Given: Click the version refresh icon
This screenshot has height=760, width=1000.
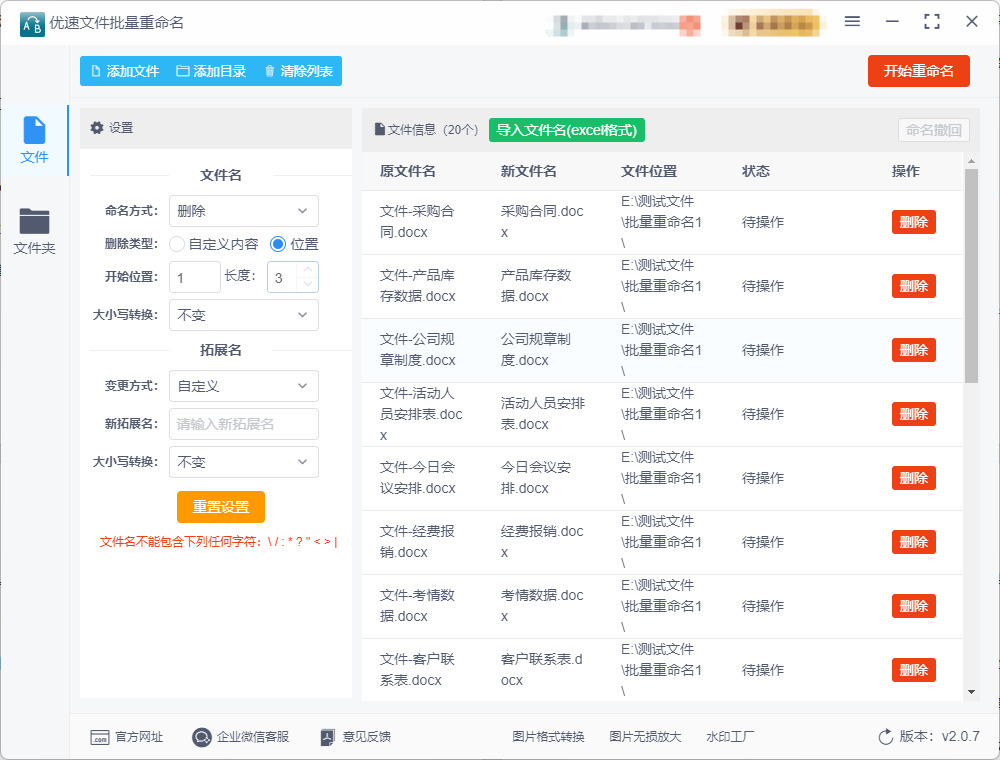Looking at the screenshot, I should click(886, 737).
